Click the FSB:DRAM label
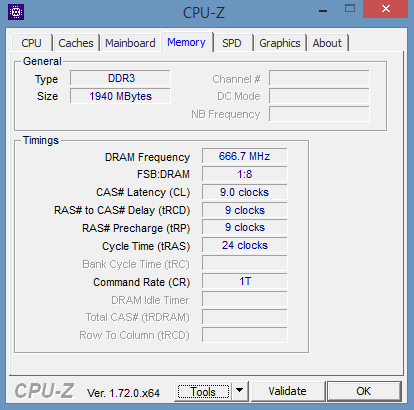Image resolution: width=414 pixels, height=410 pixels. pos(163,174)
